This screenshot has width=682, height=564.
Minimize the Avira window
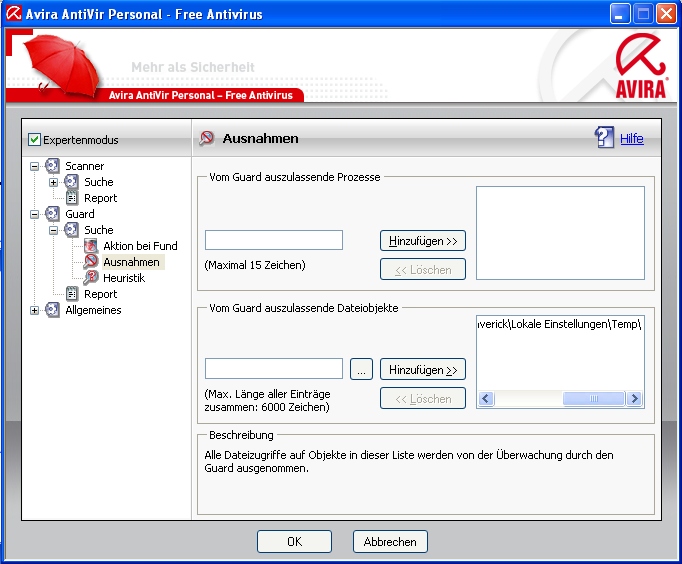coord(620,13)
